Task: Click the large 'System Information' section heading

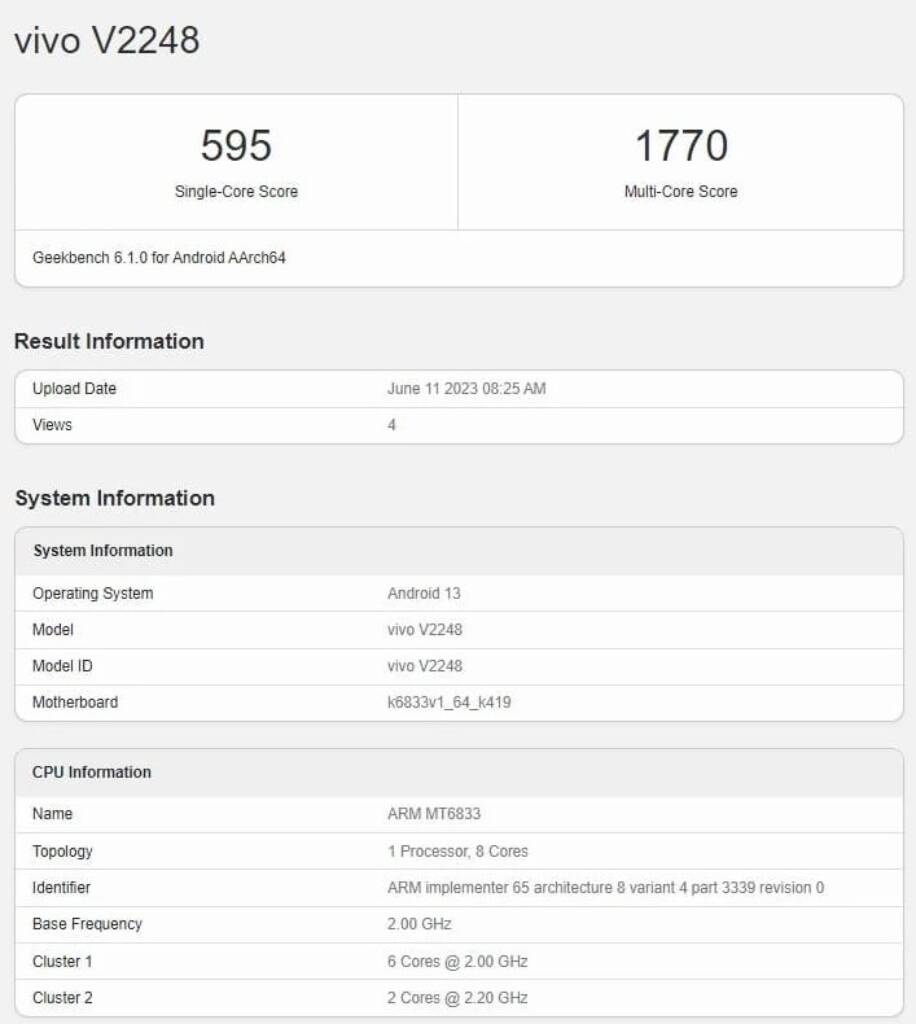Action: (x=115, y=498)
